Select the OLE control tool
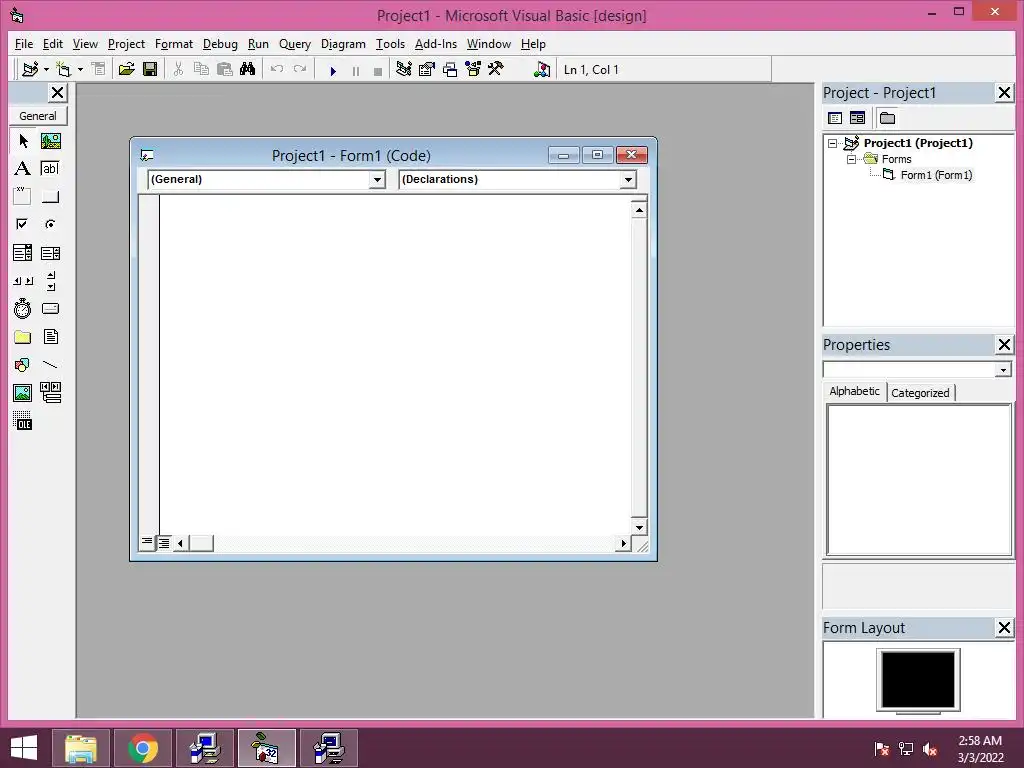The height and width of the screenshot is (768, 1024). pos(22,421)
